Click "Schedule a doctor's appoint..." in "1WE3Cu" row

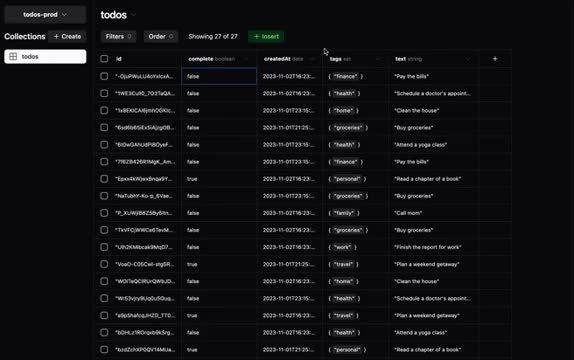[432, 93]
